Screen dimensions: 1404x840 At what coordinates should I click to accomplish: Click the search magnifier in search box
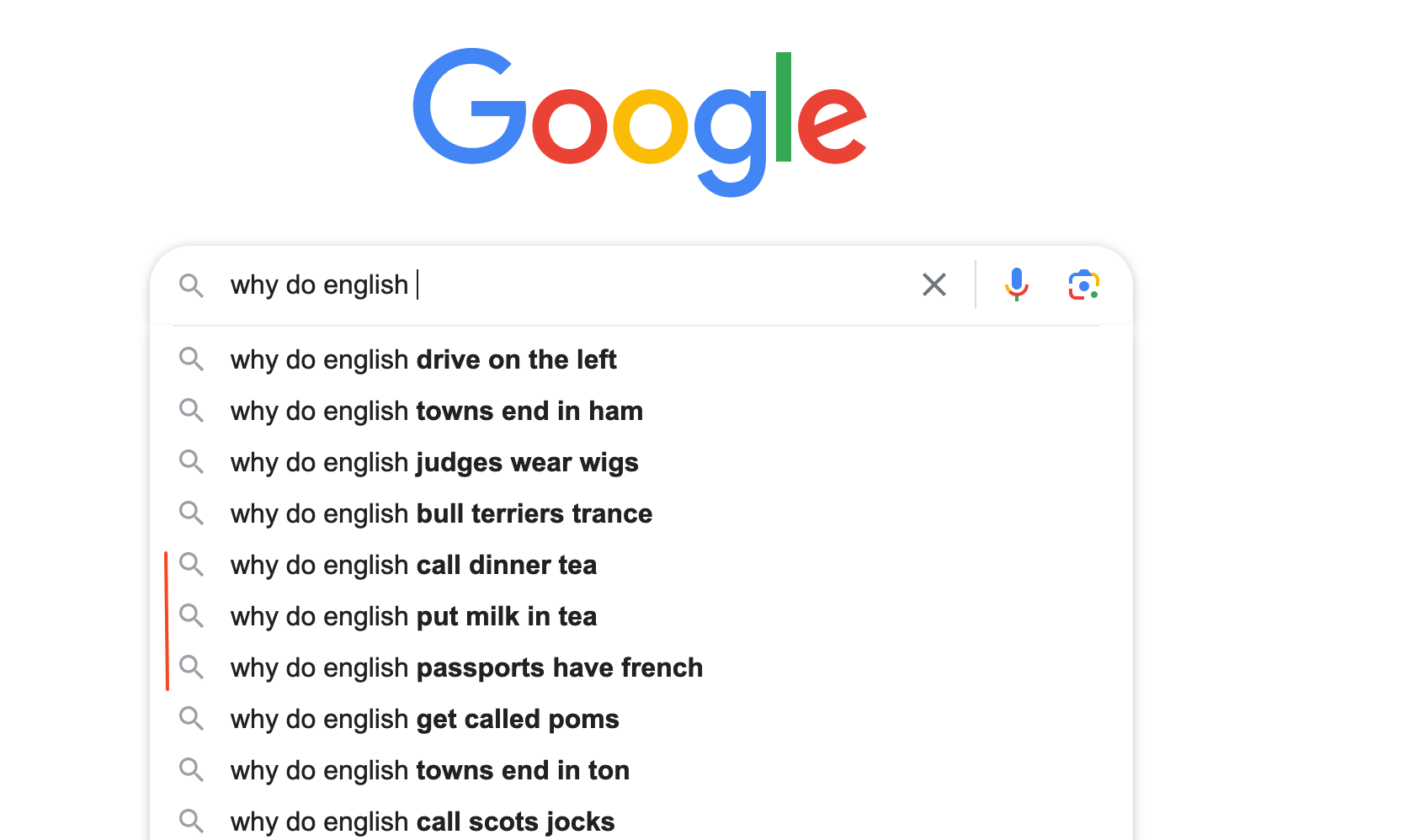pos(192,285)
